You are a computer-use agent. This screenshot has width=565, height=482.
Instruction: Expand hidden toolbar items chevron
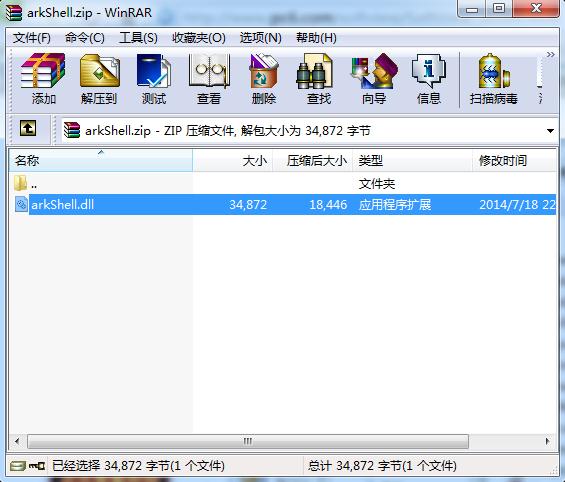[550, 55]
